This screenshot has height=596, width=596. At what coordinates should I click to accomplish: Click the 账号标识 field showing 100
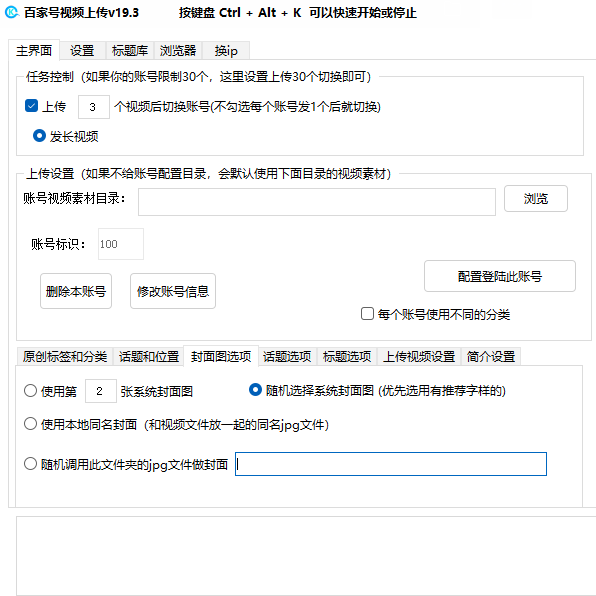121,244
